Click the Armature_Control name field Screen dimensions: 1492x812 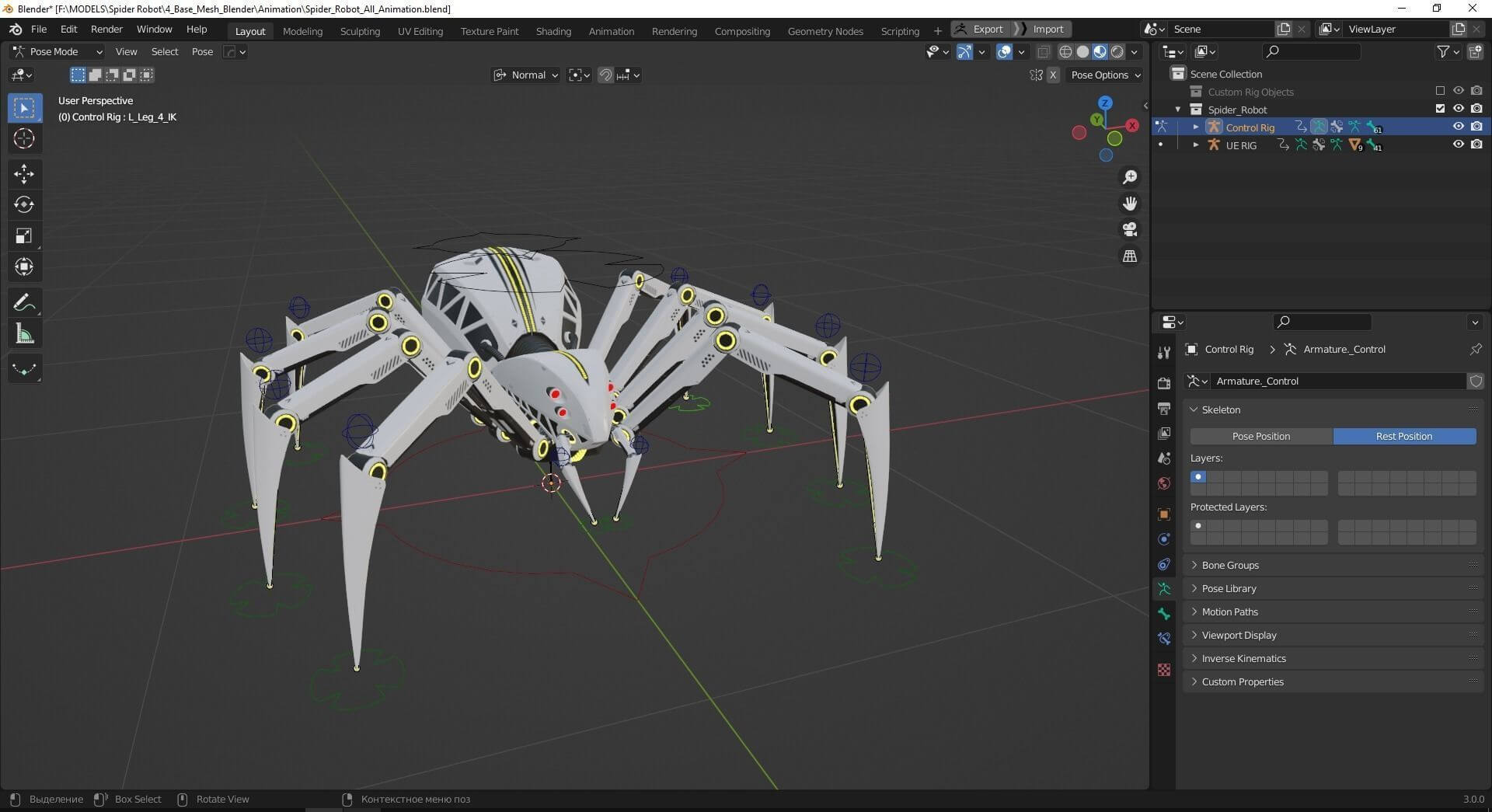[x=1337, y=381]
